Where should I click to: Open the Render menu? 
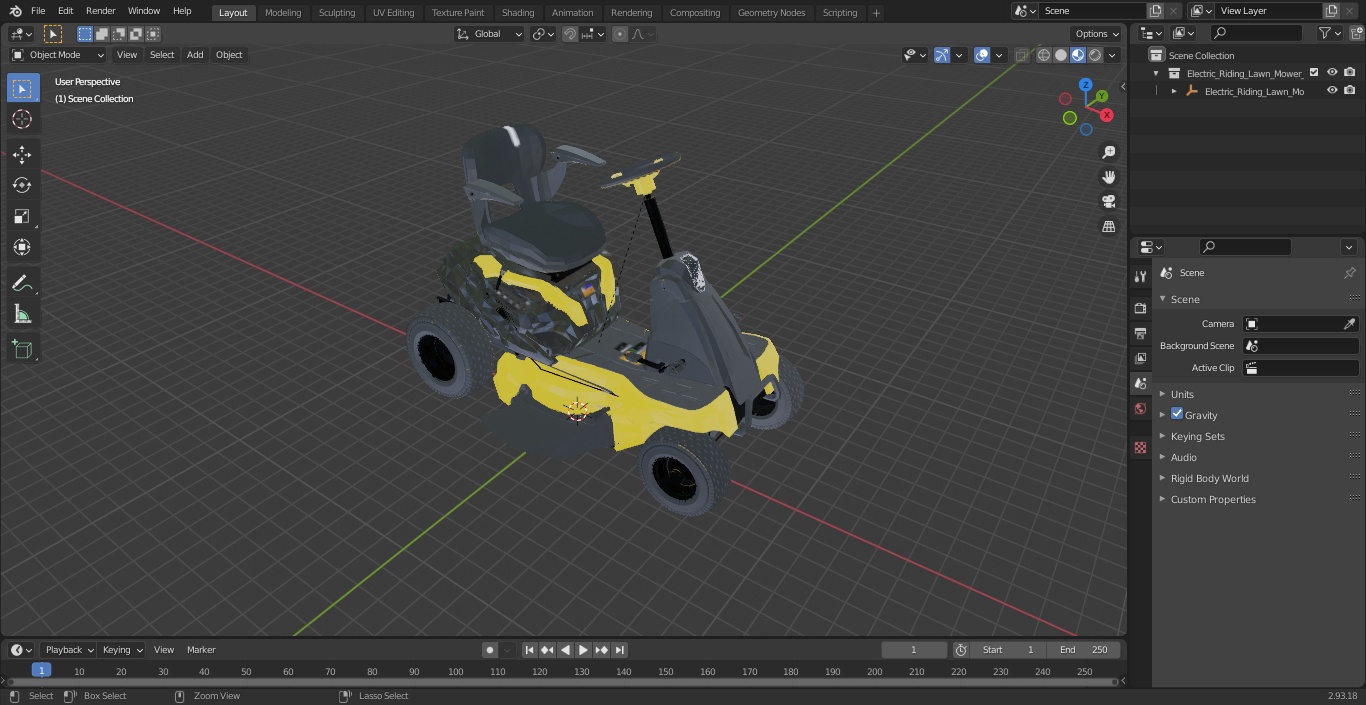[x=100, y=11]
